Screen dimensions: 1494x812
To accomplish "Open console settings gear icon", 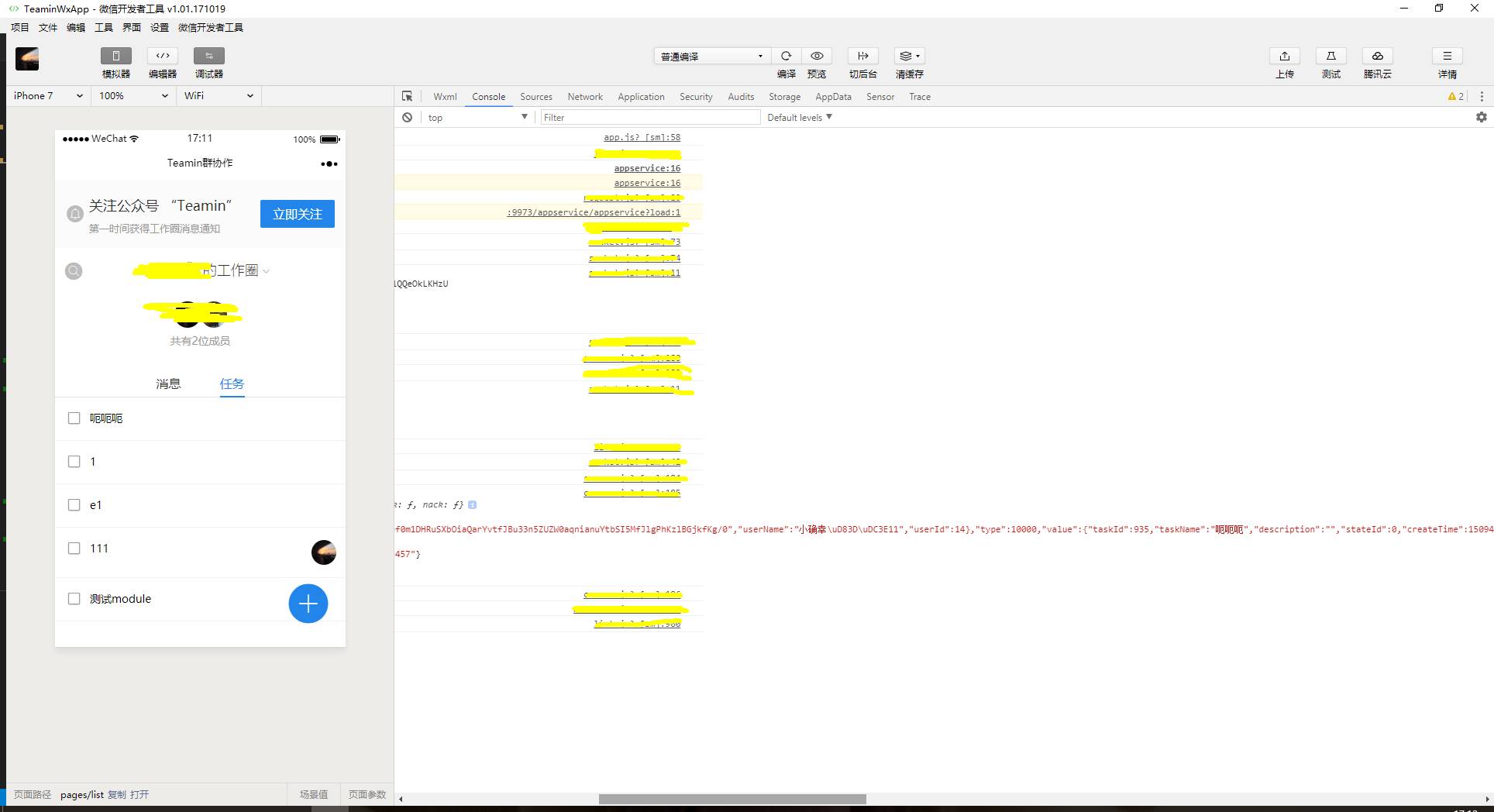I will (x=1481, y=117).
